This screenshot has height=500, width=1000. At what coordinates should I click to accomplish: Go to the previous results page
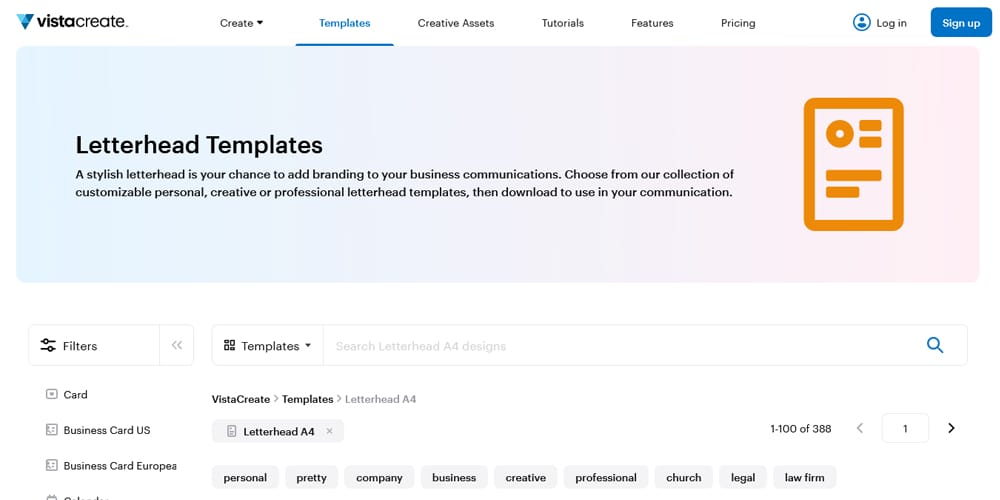pos(860,428)
